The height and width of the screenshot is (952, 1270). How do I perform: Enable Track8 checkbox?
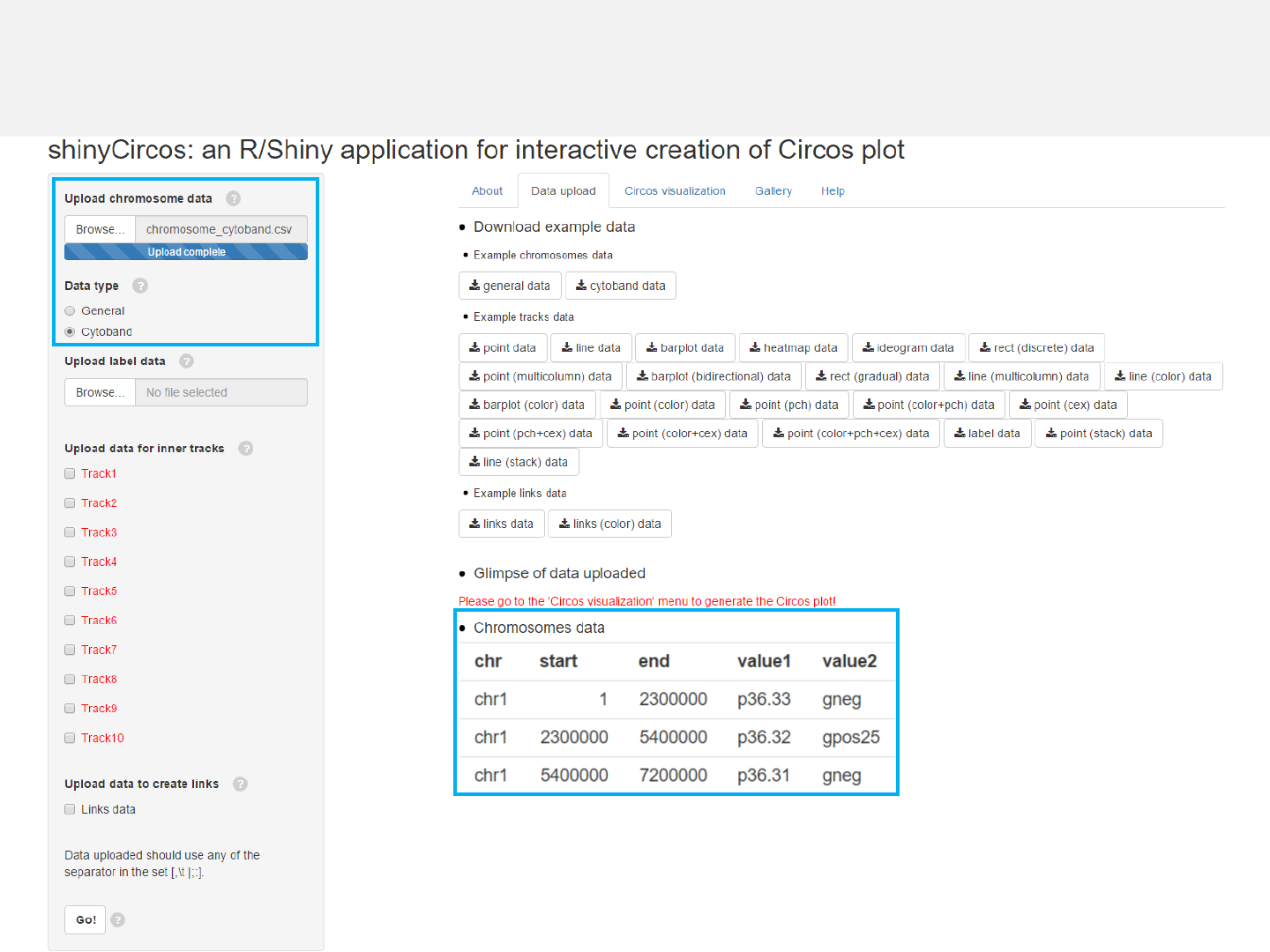pyautogui.click(x=70, y=679)
